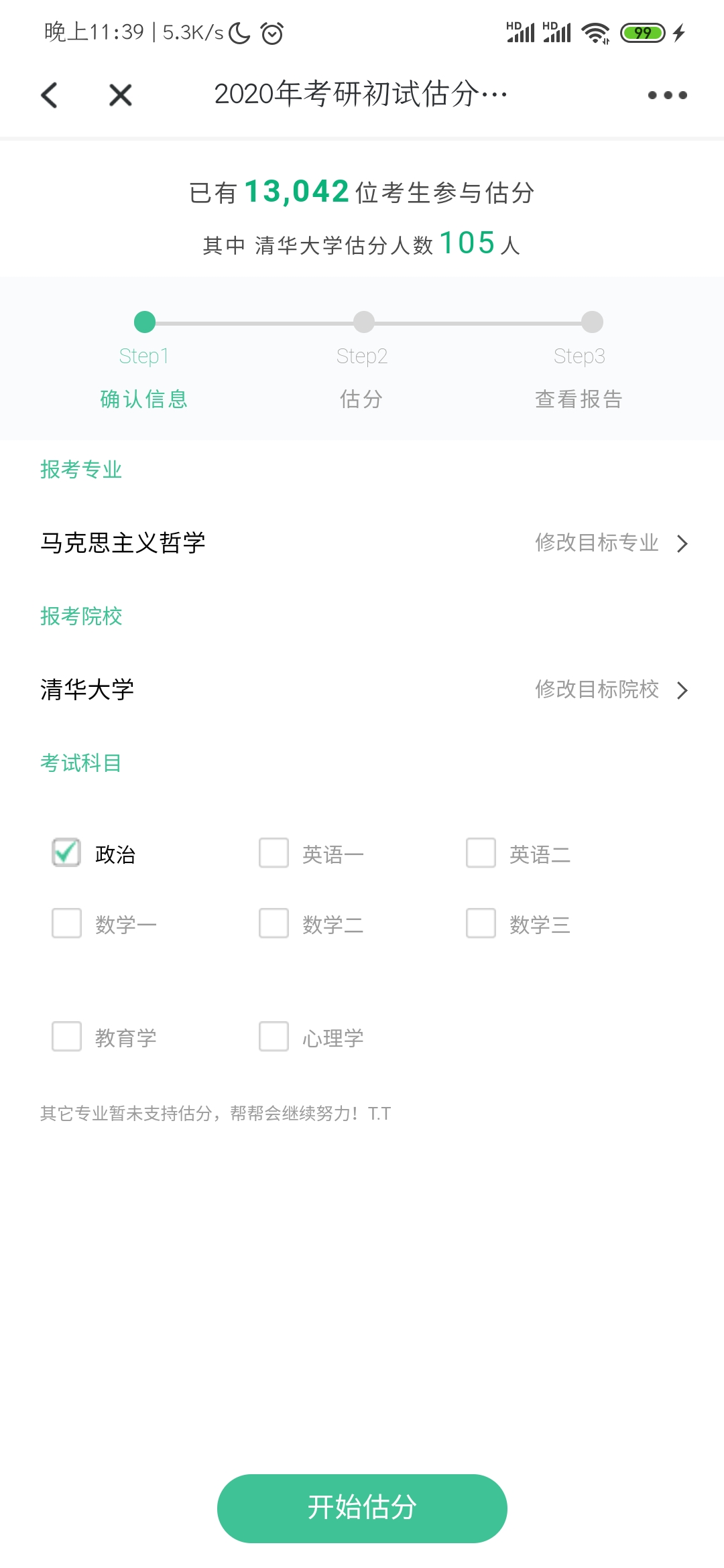Tap the Step2 grey progress dot
This screenshot has width=724, height=1568.
click(363, 322)
